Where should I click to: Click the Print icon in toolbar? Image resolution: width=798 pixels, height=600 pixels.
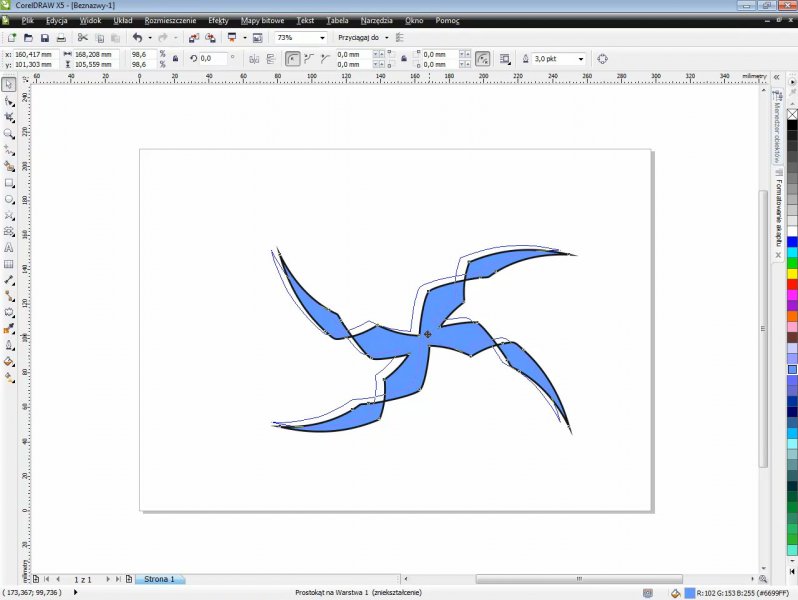(x=61, y=38)
